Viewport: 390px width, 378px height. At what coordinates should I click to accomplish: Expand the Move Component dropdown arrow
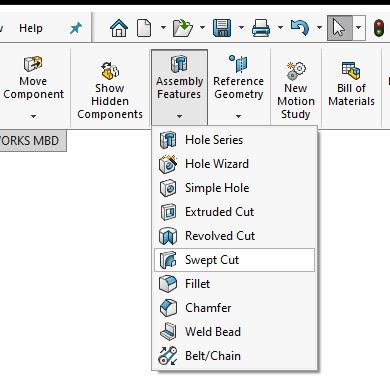[x=33, y=116]
